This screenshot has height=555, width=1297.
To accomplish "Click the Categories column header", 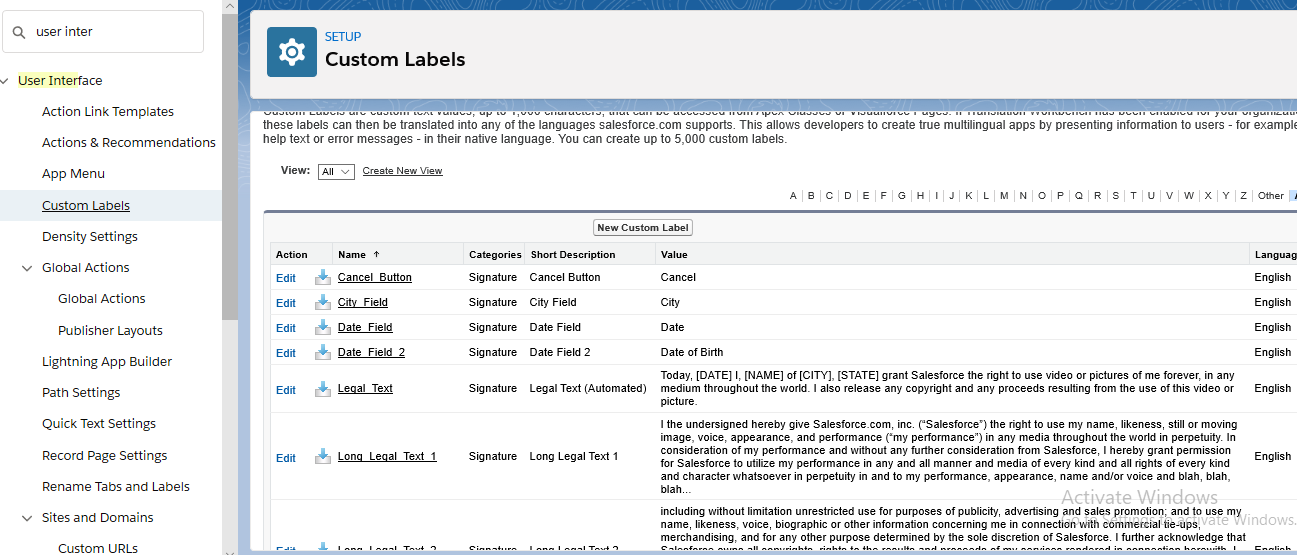I will coord(495,255).
